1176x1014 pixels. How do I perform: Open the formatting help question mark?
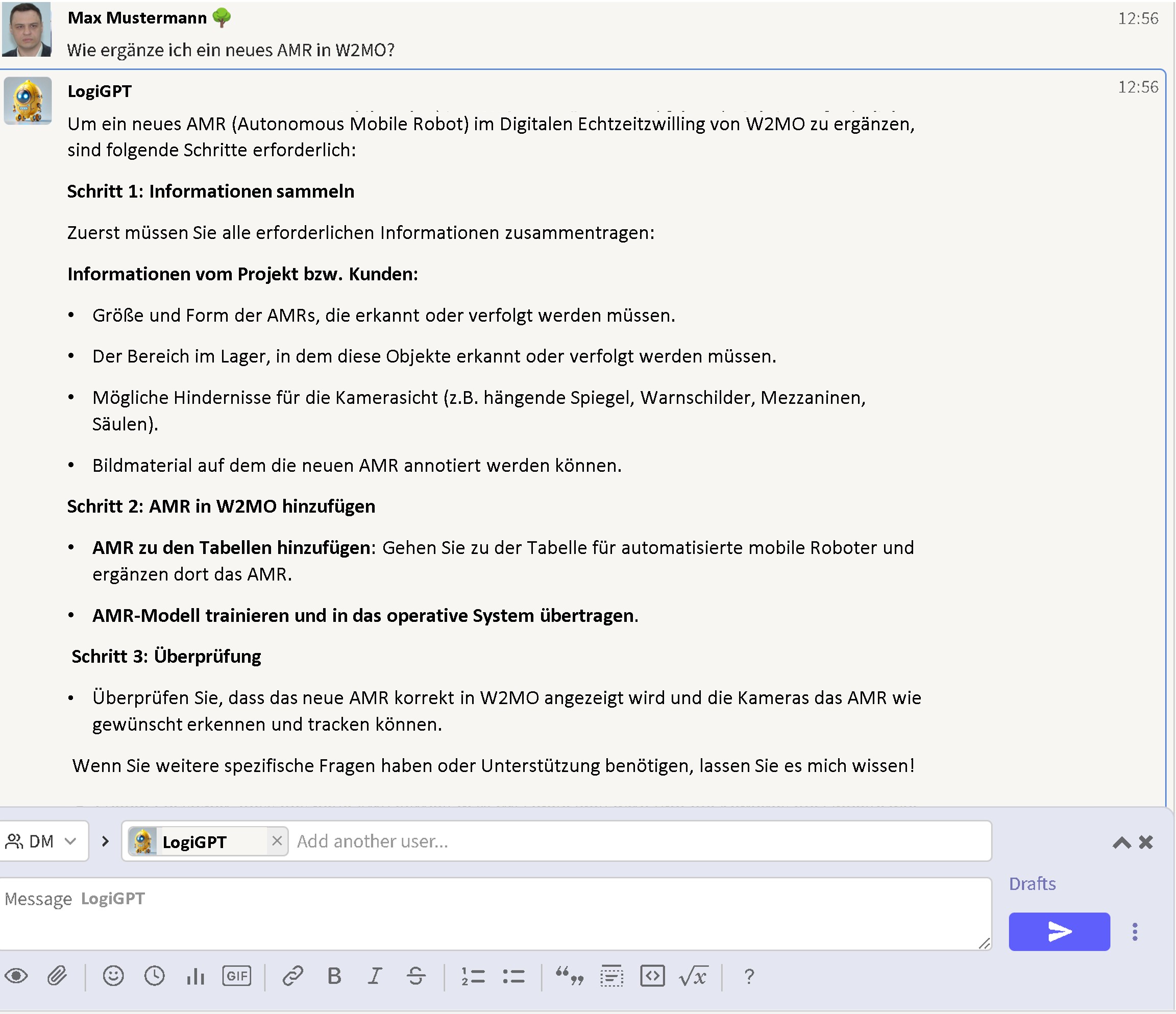[x=749, y=976]
